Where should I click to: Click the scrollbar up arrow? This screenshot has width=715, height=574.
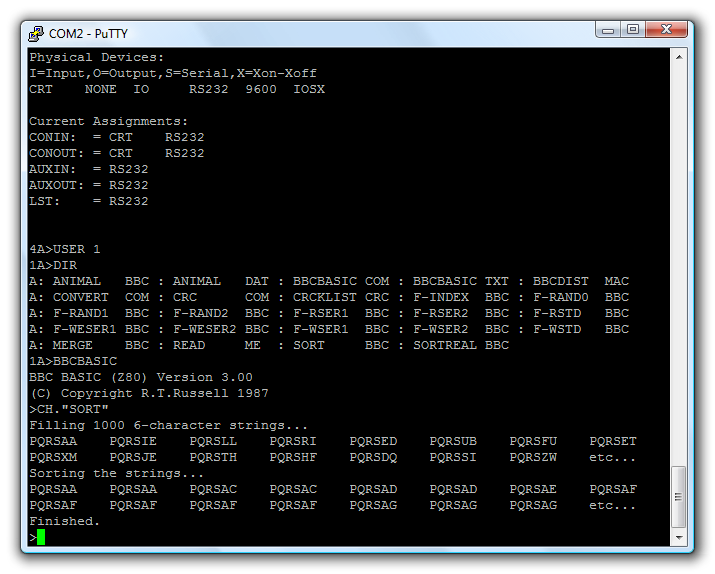tap(679, 57)
